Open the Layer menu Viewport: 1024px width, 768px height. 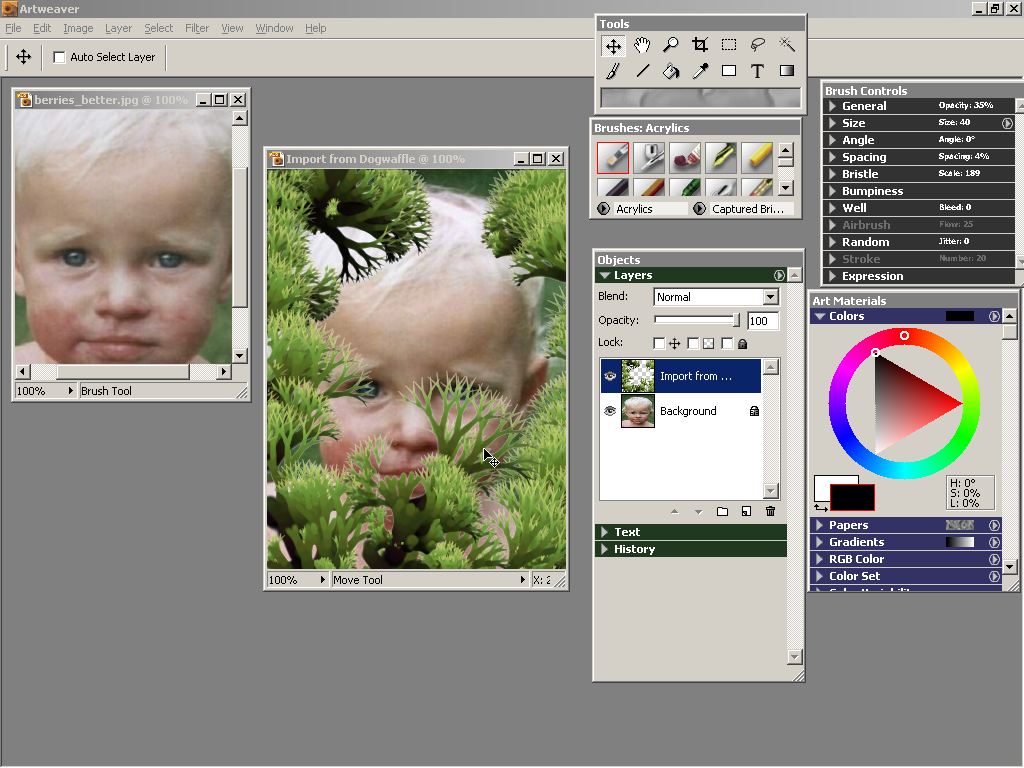(118, 28)
